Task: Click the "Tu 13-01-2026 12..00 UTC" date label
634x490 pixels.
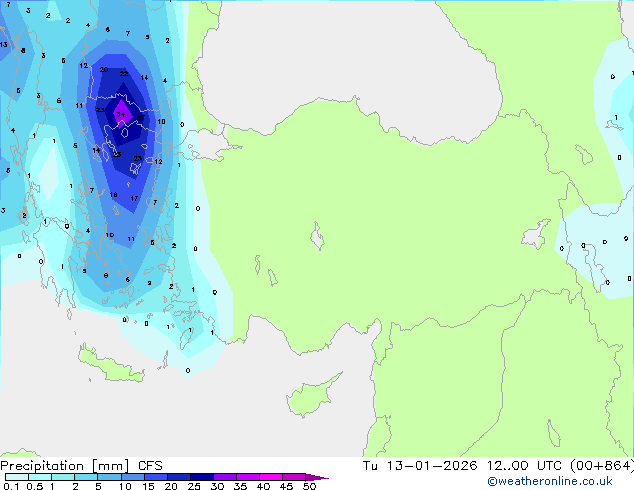Action: (x=464, y=466)
